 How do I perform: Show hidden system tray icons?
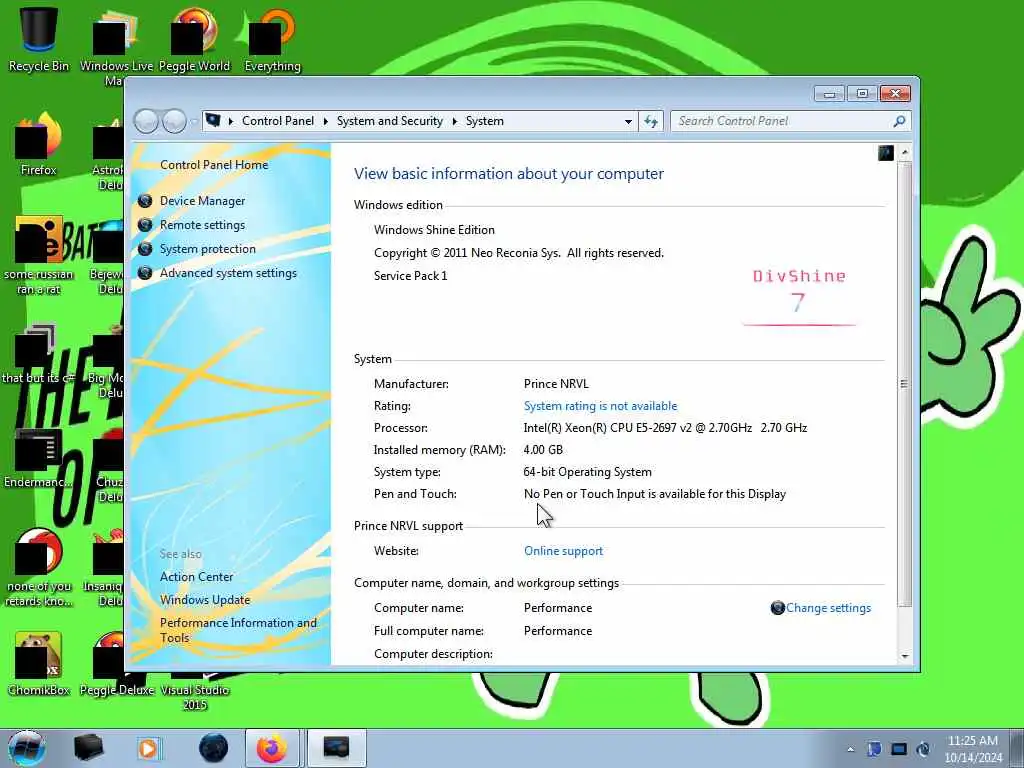click(x=850, y=749)
